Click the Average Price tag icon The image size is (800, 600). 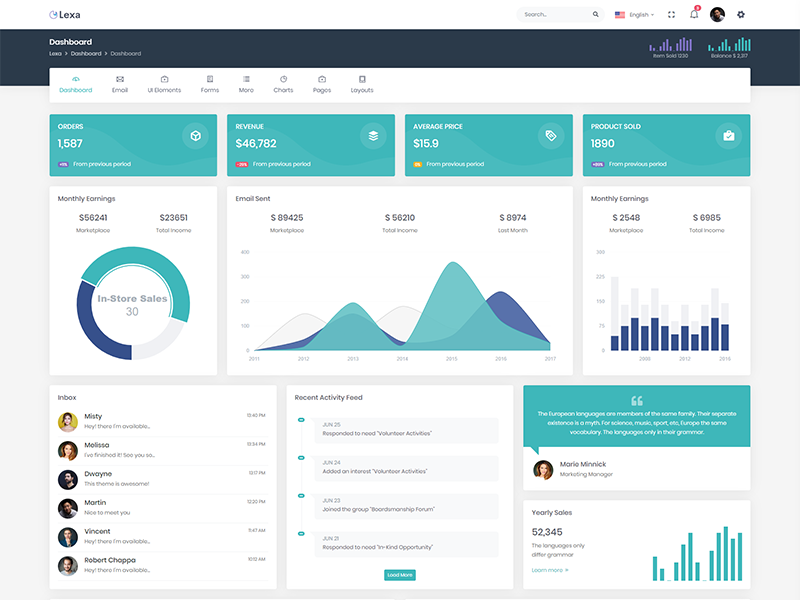551,136
